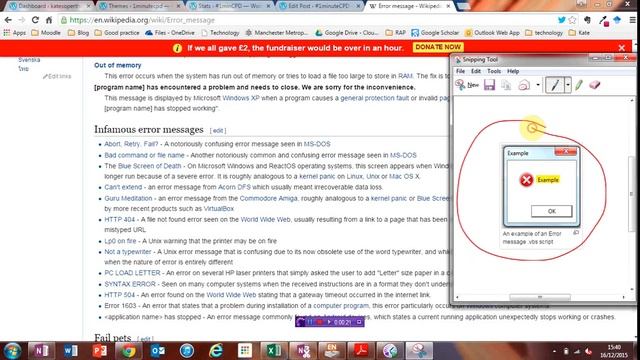Follow the Guru Meditation link
The height and width of the screenshot is (360, 640).
128,198
